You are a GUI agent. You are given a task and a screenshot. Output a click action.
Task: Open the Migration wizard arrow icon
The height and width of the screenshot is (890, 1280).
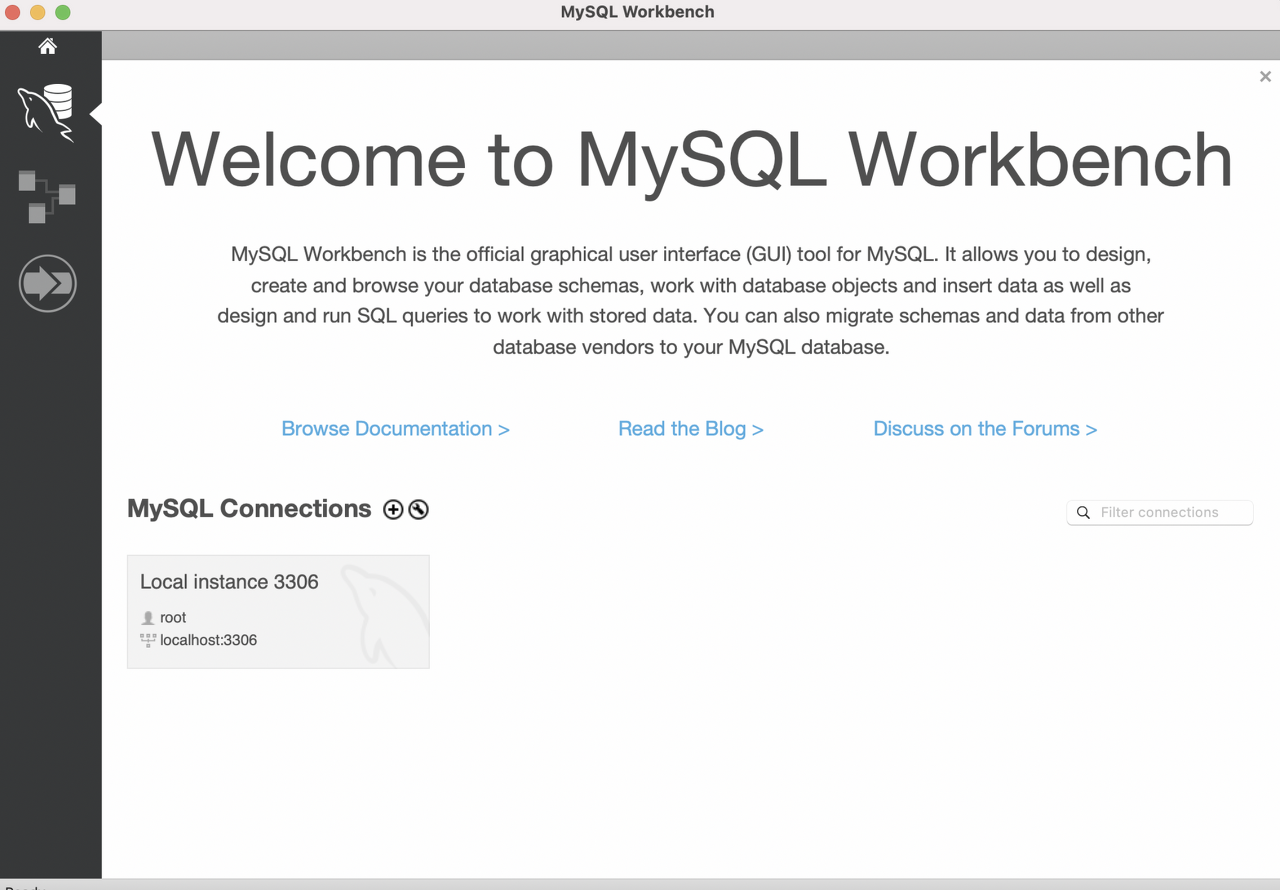point(47,283)
